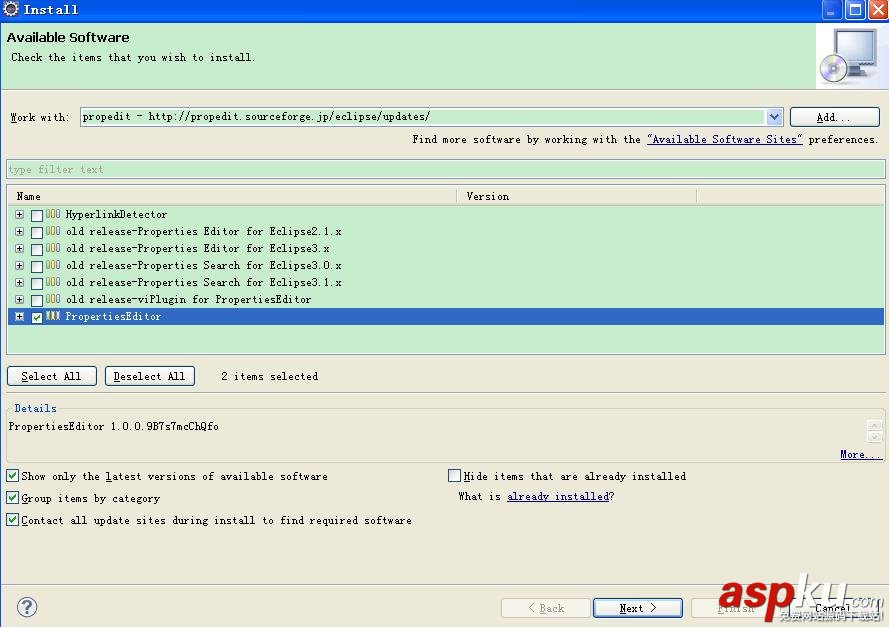Maximize the Install window
The width and height of the screenshot is (889, 628).
[855, 10]
